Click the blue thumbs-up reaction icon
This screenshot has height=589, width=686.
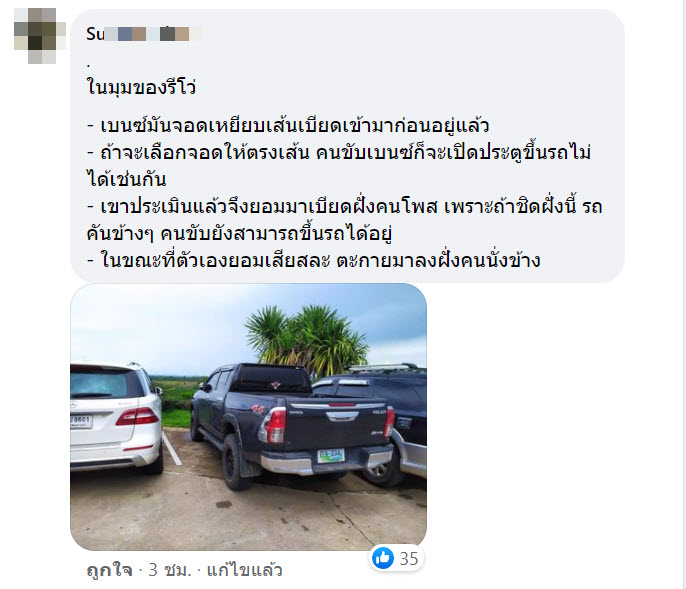tap(383, 558)
